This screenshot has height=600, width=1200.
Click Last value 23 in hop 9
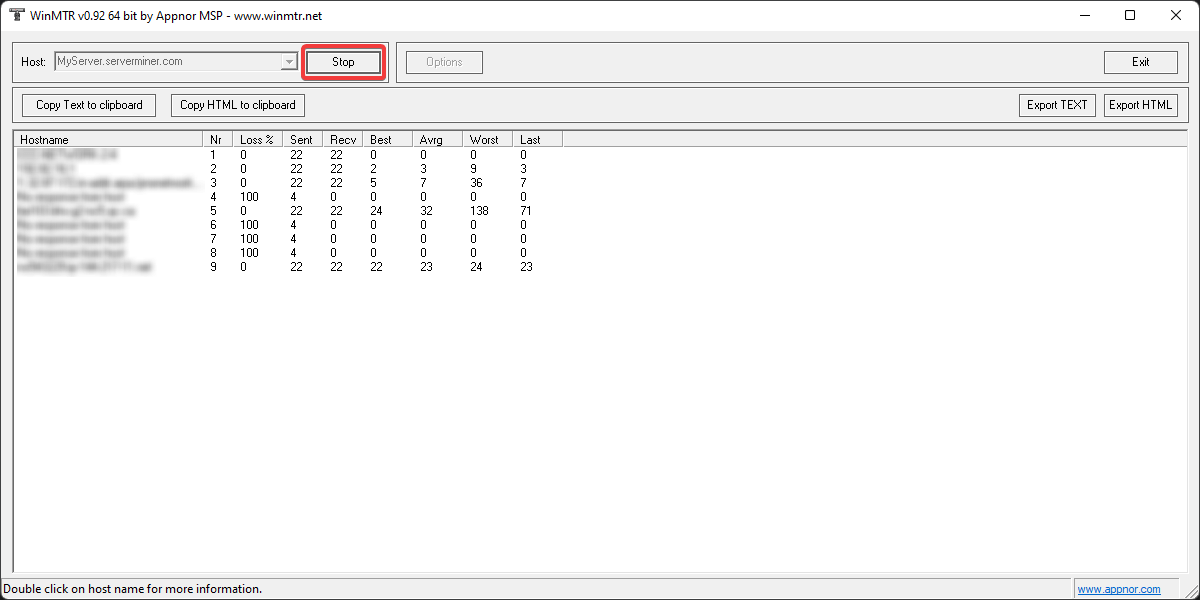click(526, 267)
